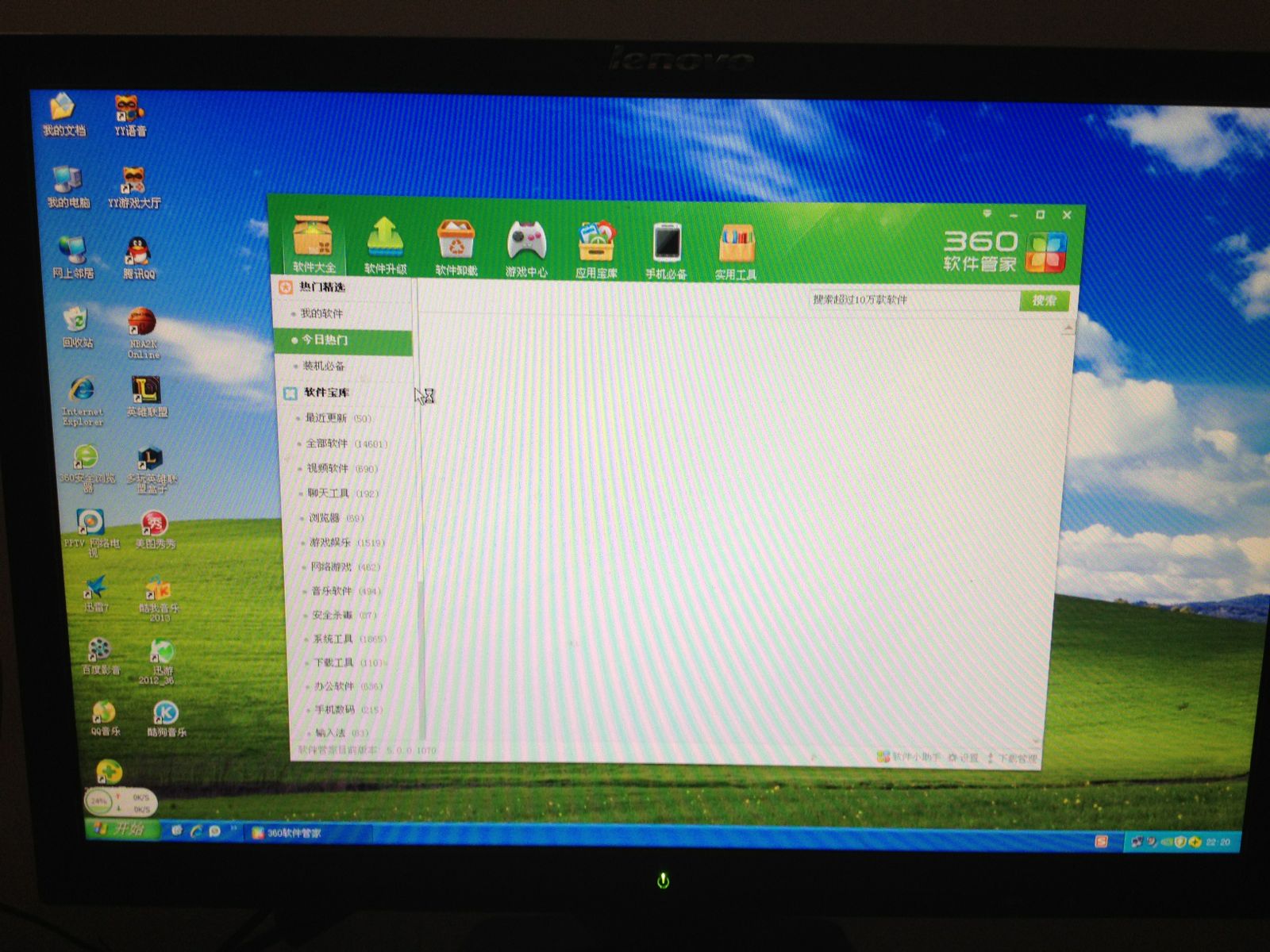
Task: Select 酷我音乐 2013 desktop icon
Action: point(159,601)
